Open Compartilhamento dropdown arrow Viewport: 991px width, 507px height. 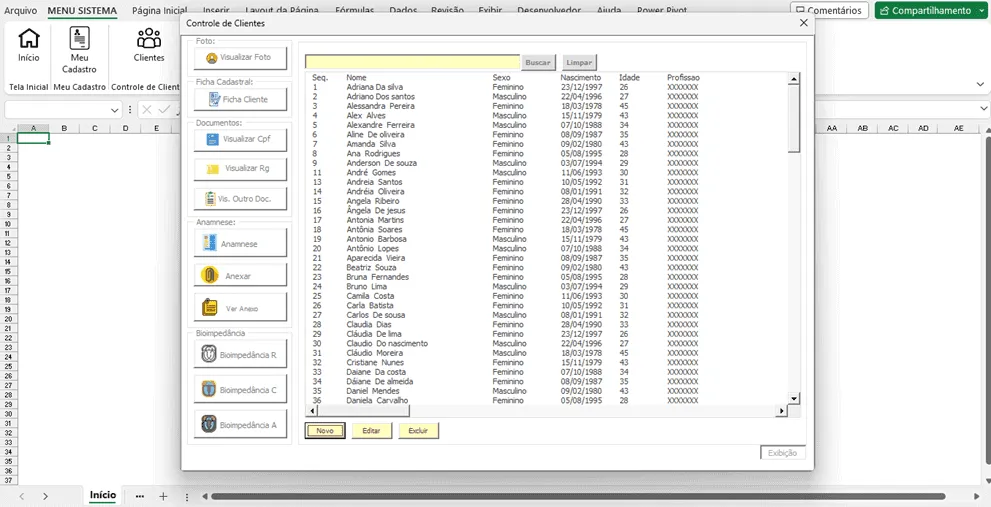click(x=982, y=11)
